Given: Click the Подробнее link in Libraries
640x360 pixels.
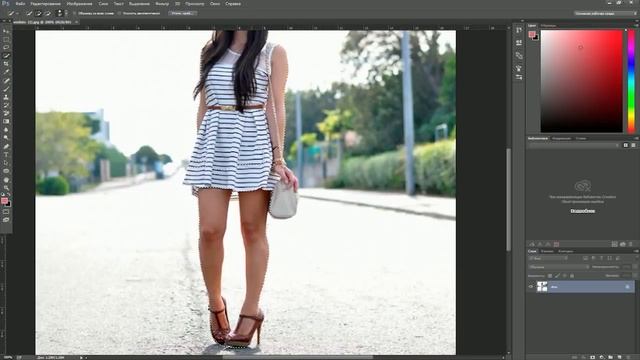Looking at the screenshot, I should click(582, 211).
